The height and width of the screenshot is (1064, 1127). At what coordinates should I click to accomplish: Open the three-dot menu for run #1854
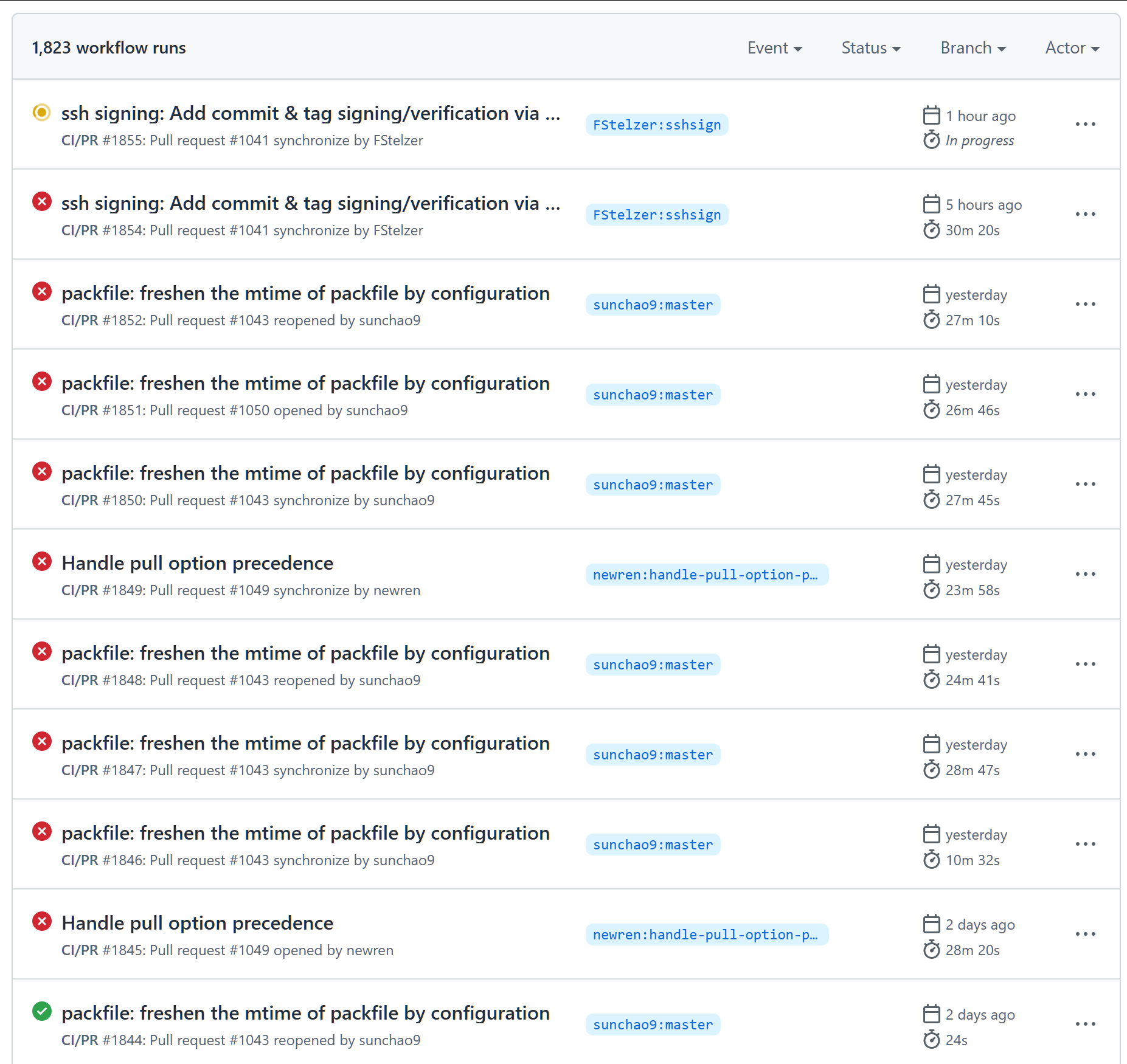(x=1086, y=214)
